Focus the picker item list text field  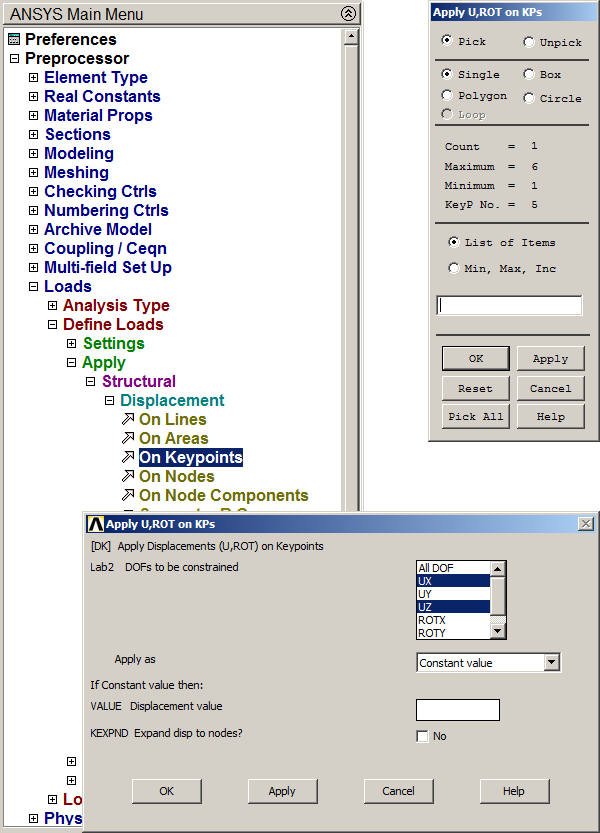coord(509,305)
